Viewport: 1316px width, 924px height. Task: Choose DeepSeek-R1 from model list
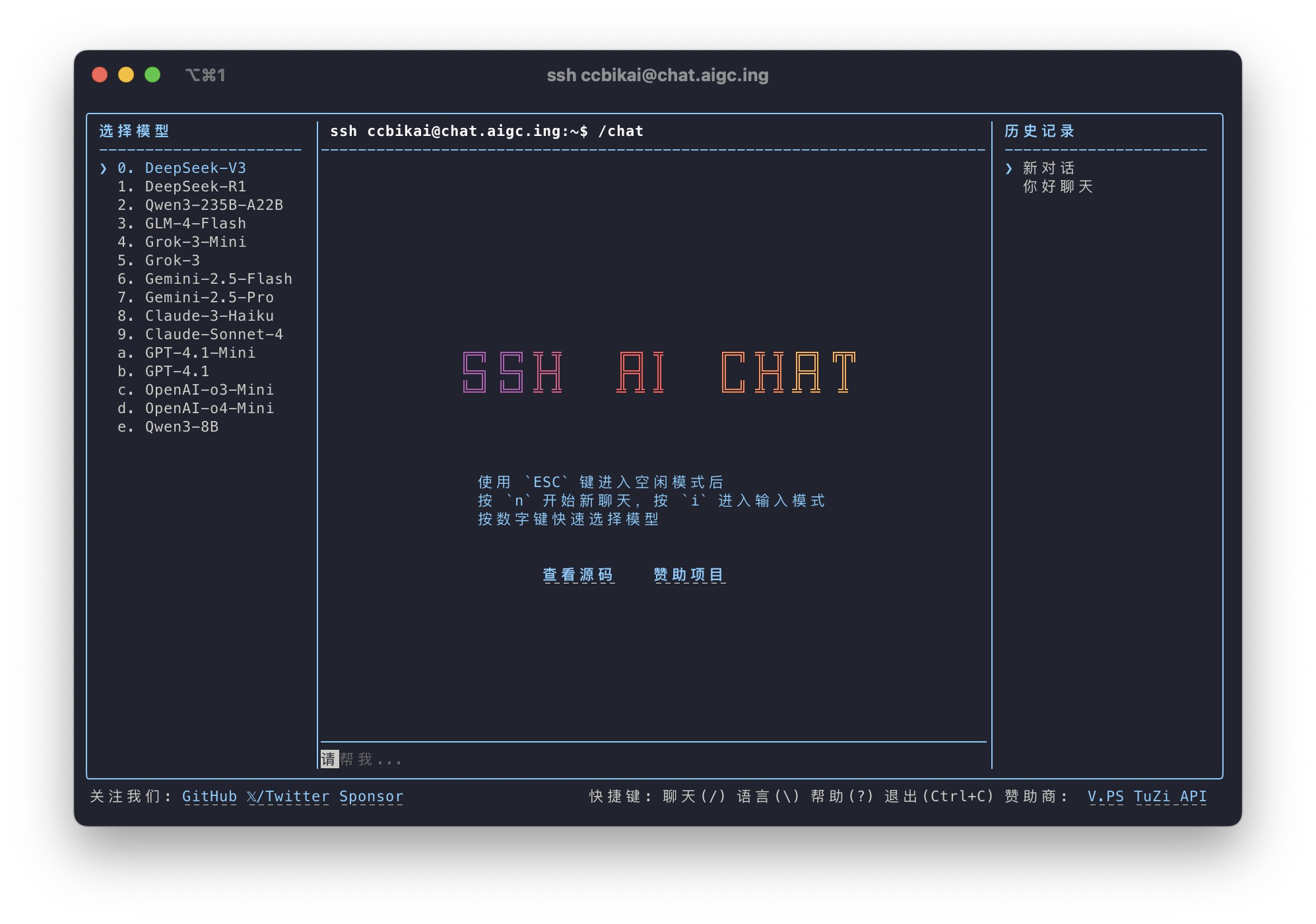195,187
